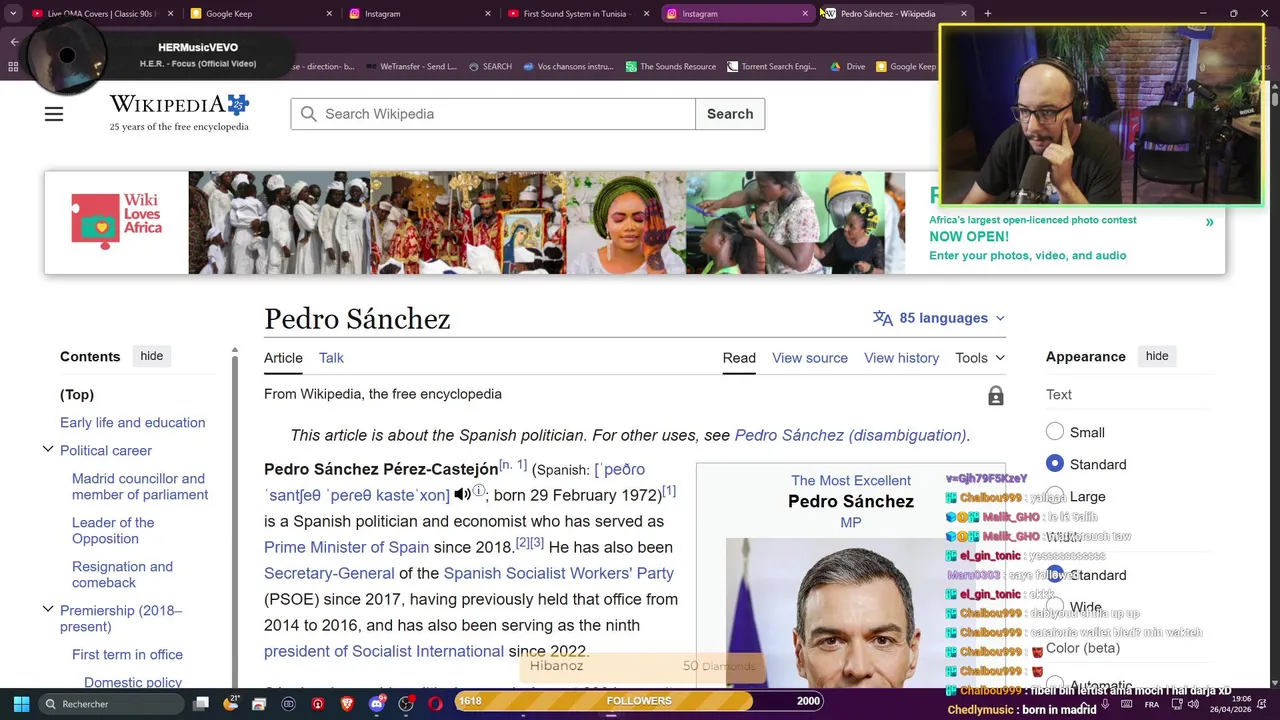Viewport: 1280px width, 720px height.
Task: Select the Read view tab
Action: coord(739,358)
